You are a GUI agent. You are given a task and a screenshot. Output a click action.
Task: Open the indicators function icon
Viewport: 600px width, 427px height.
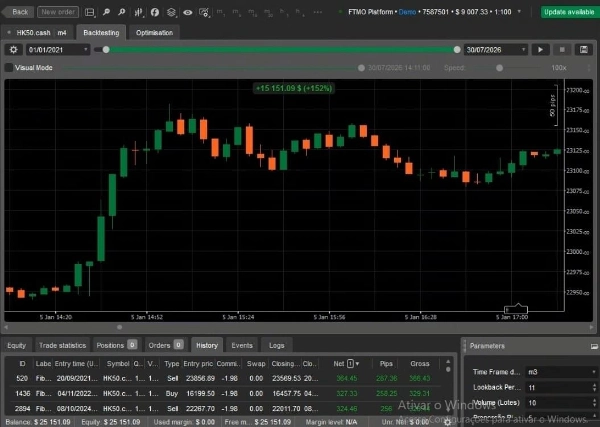click(x=155, y=12)
